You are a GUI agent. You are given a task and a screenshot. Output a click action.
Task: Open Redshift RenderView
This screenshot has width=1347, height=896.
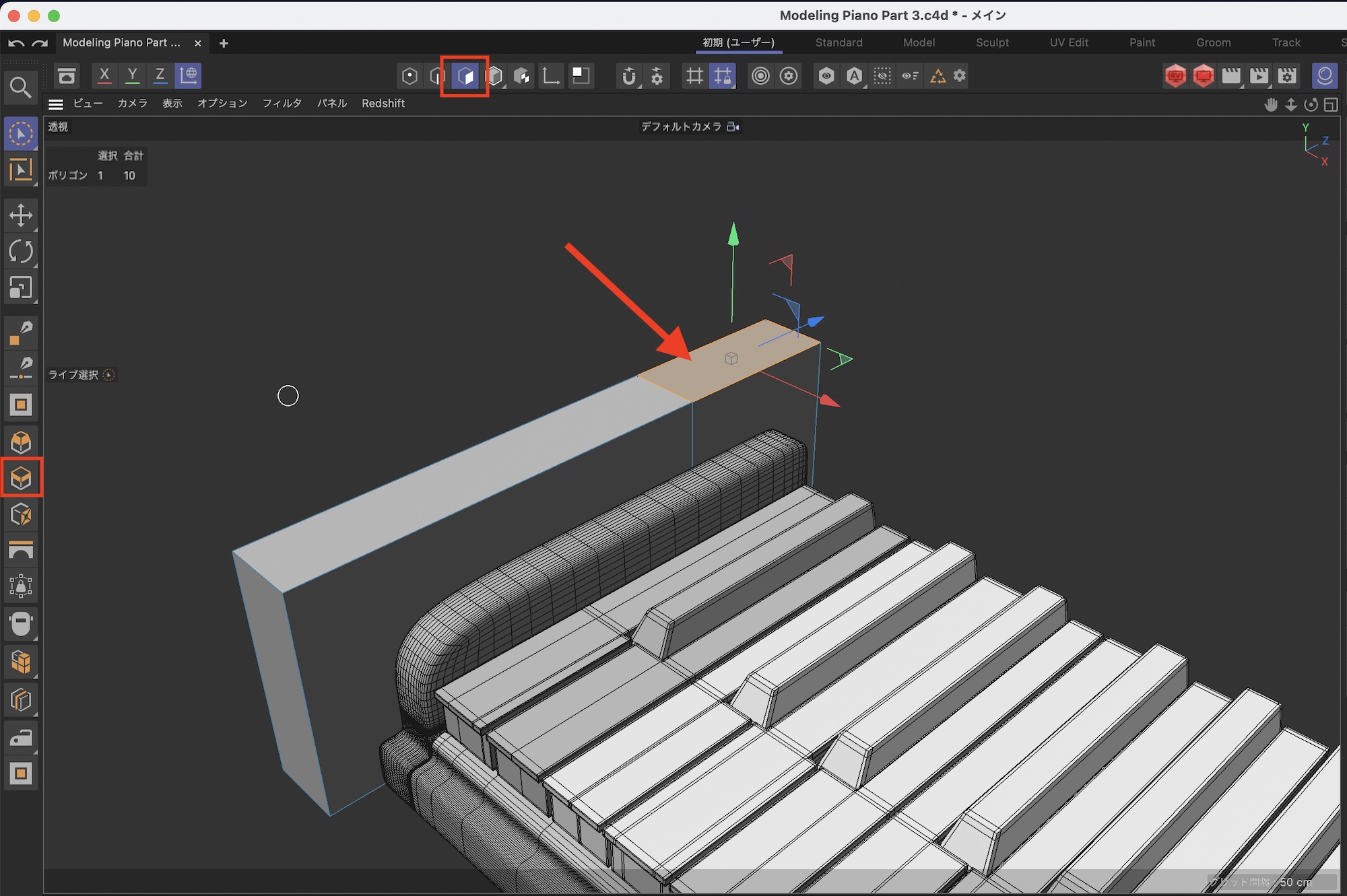(1175, 75)
